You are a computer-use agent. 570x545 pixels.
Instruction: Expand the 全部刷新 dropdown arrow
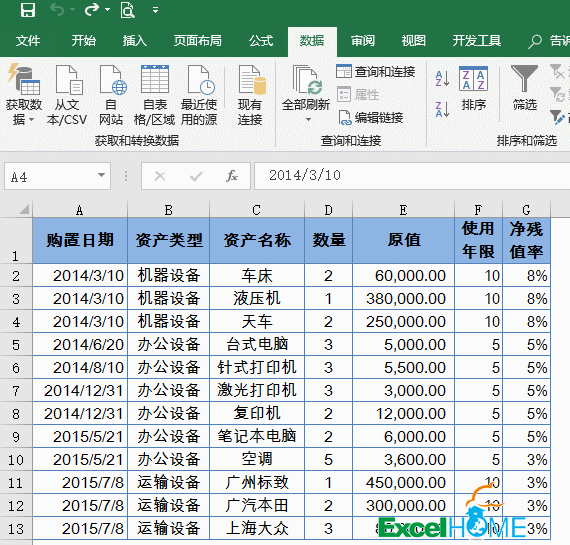[308, 119]
